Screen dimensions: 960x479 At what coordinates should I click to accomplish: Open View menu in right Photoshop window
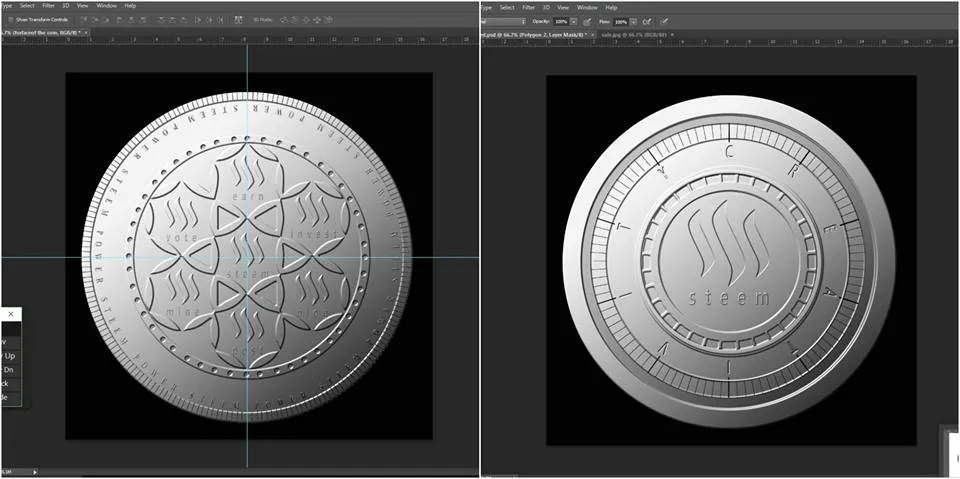click(x=563, y=7)
